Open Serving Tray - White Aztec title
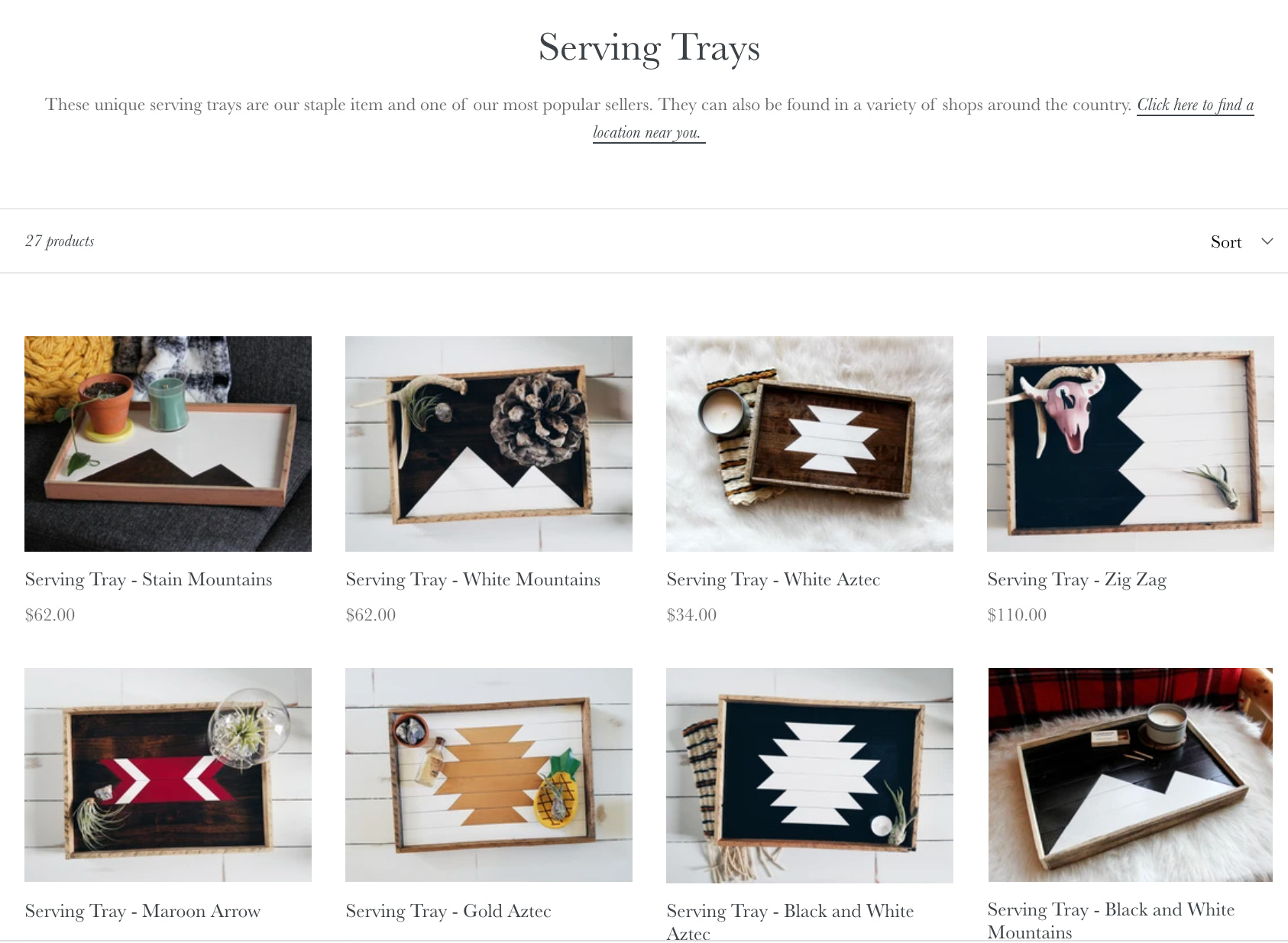 click(773, 580)
